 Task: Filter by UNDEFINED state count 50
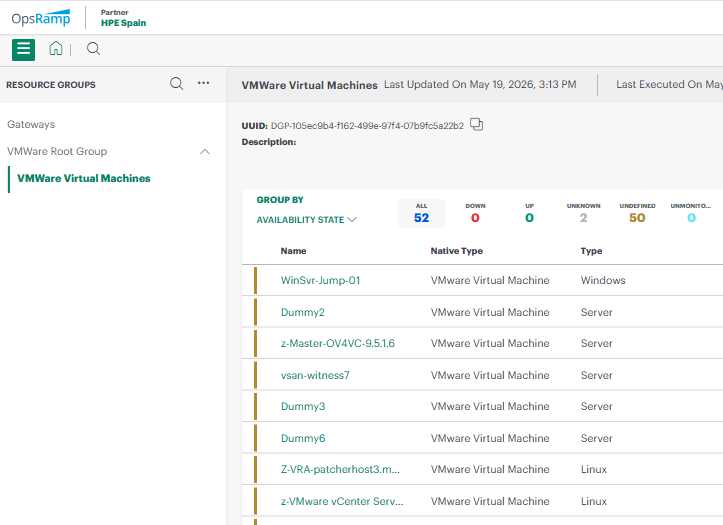click(637, 213)
